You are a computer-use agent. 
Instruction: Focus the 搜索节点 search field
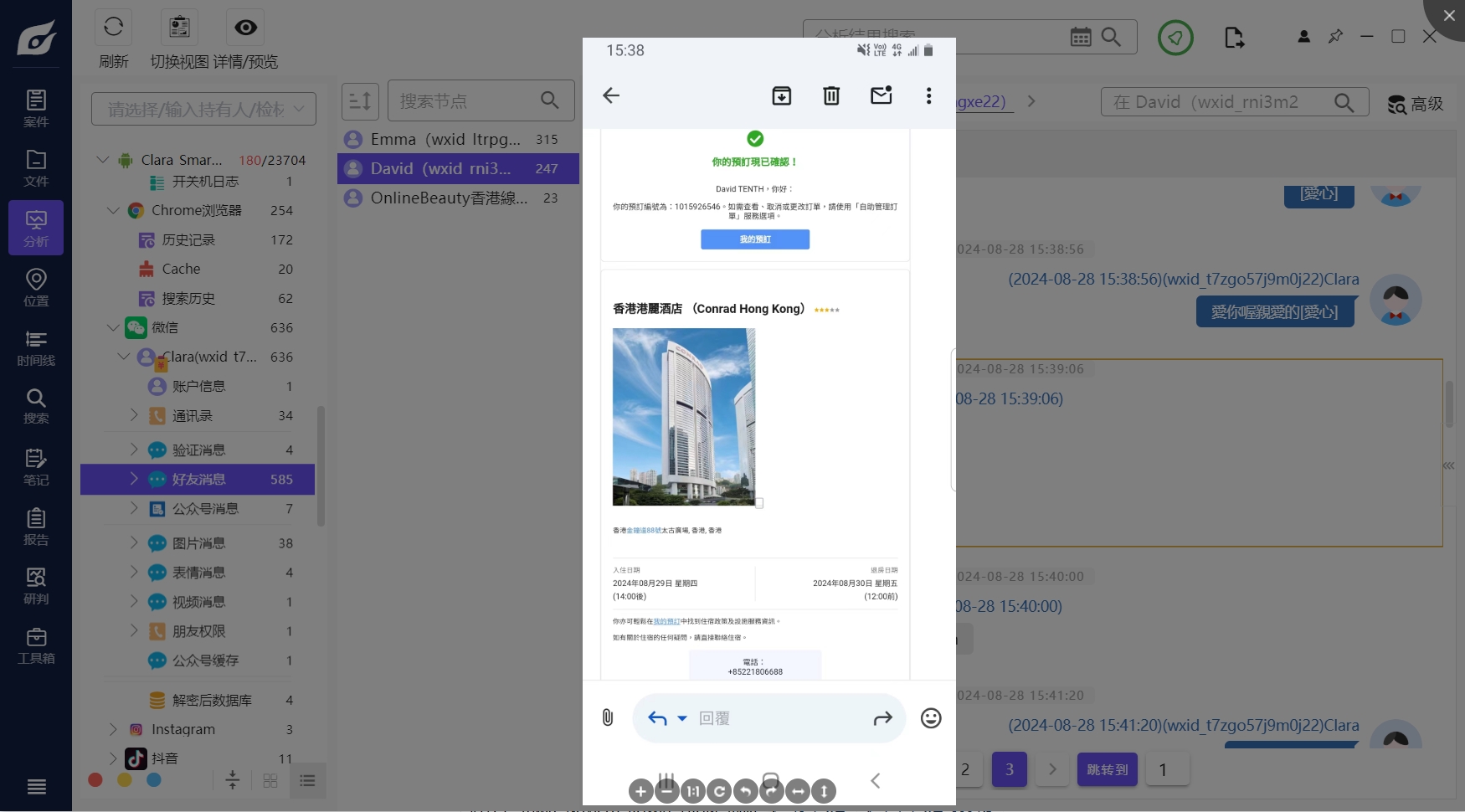tap(465, 101)
